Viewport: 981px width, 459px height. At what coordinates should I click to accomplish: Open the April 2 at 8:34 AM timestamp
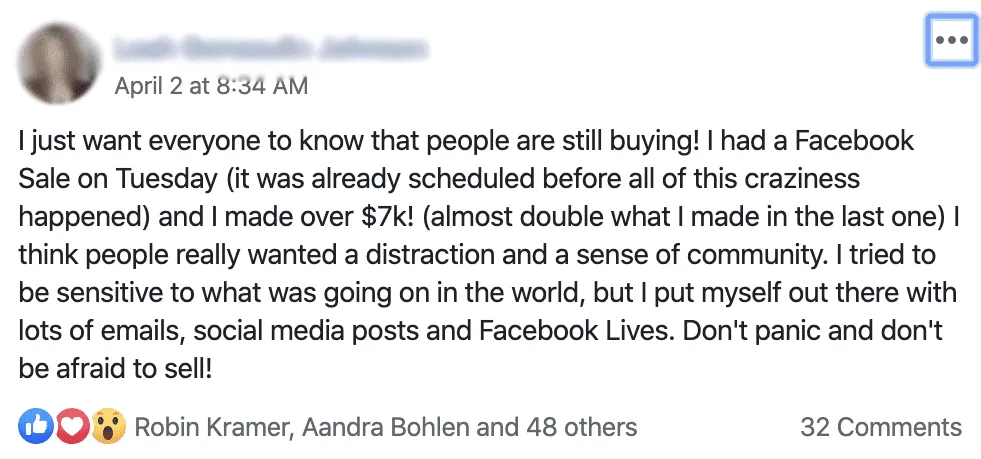pyautogui.click(x=212, y=86)
